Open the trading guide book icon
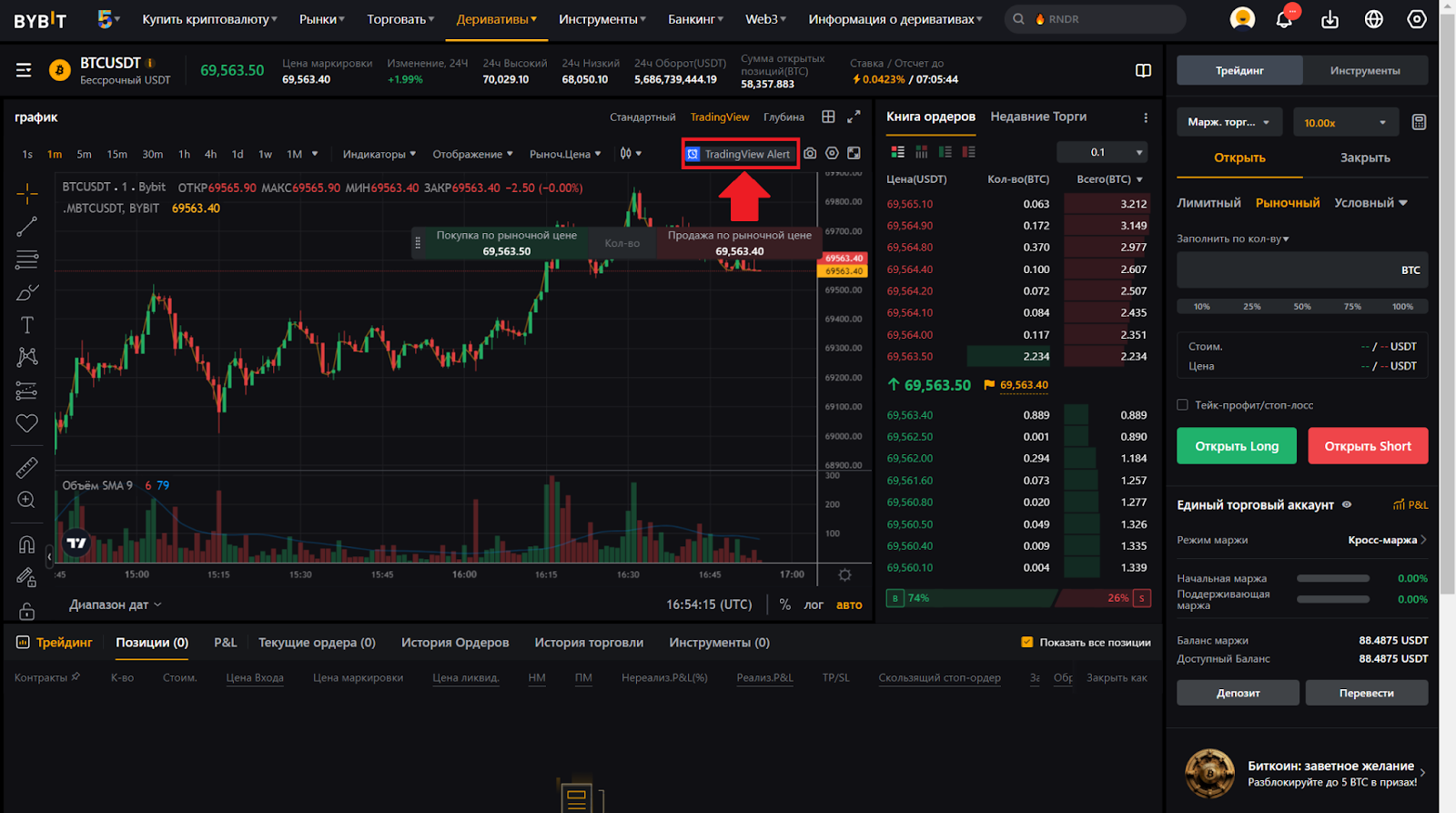The image size is (1456, 813). click(x=1144, y=71)
